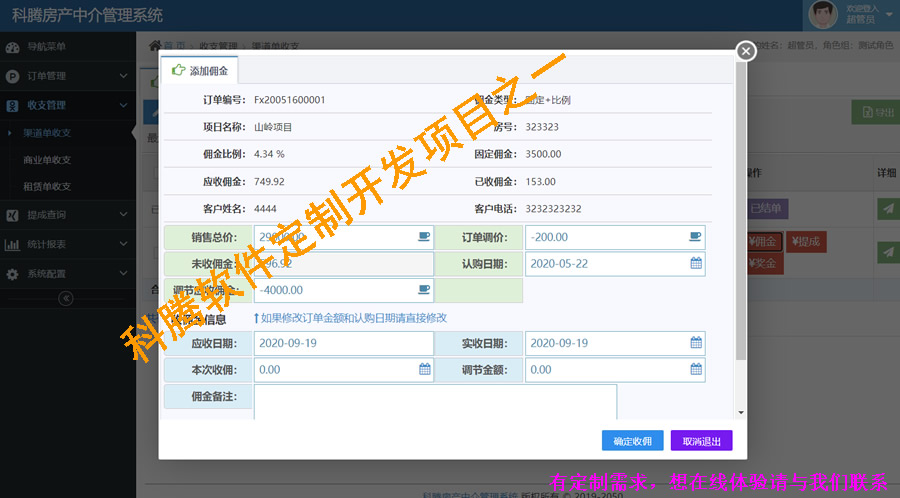Open 导航菜单 in sidebar
Screen dimensions: 900x498
(x=68, y=46)
